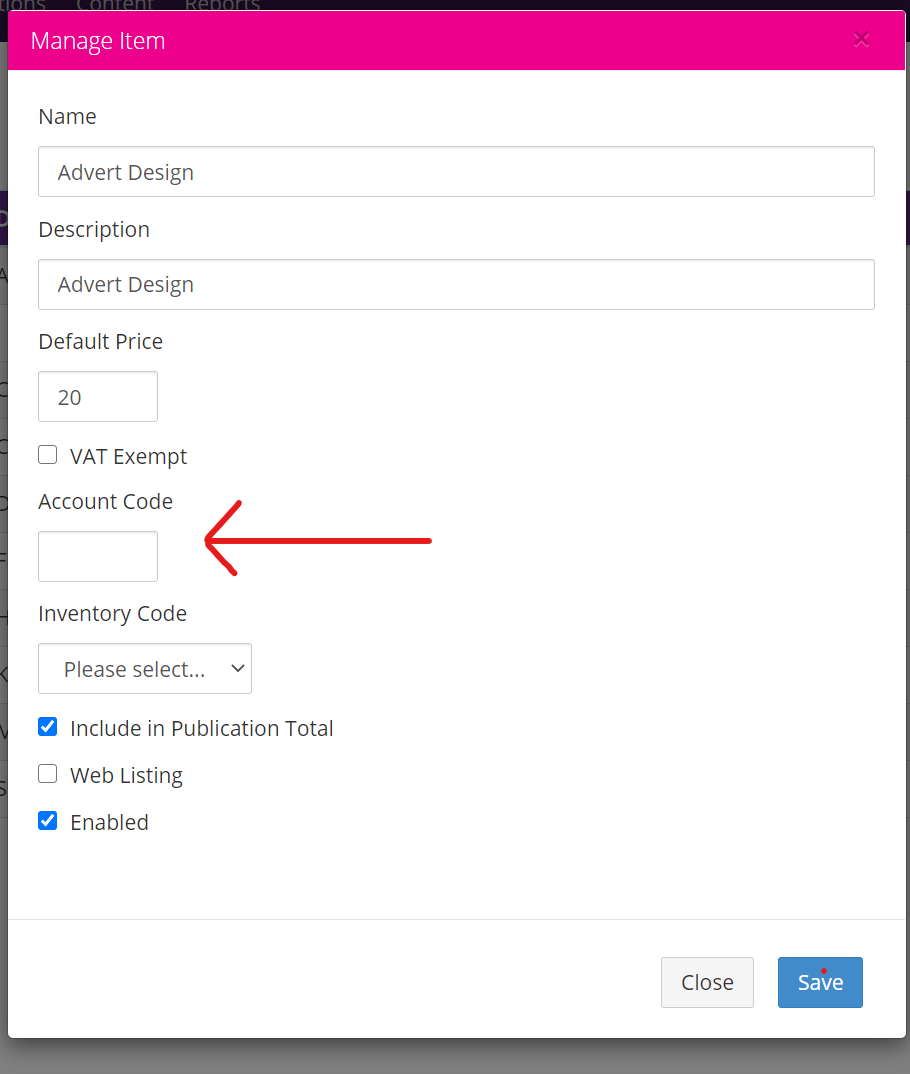Click the Account Code label
The image size is (910, 1074).
(x=105, y=501)
